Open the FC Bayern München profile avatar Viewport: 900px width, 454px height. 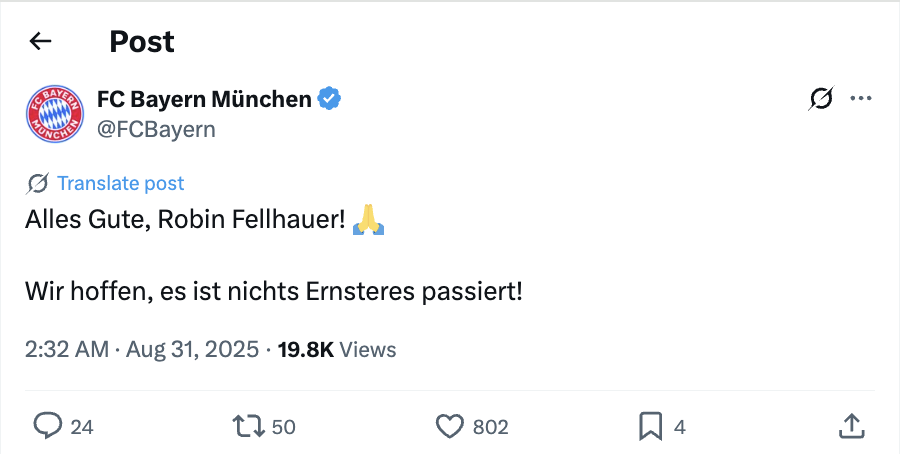point(55,114)
